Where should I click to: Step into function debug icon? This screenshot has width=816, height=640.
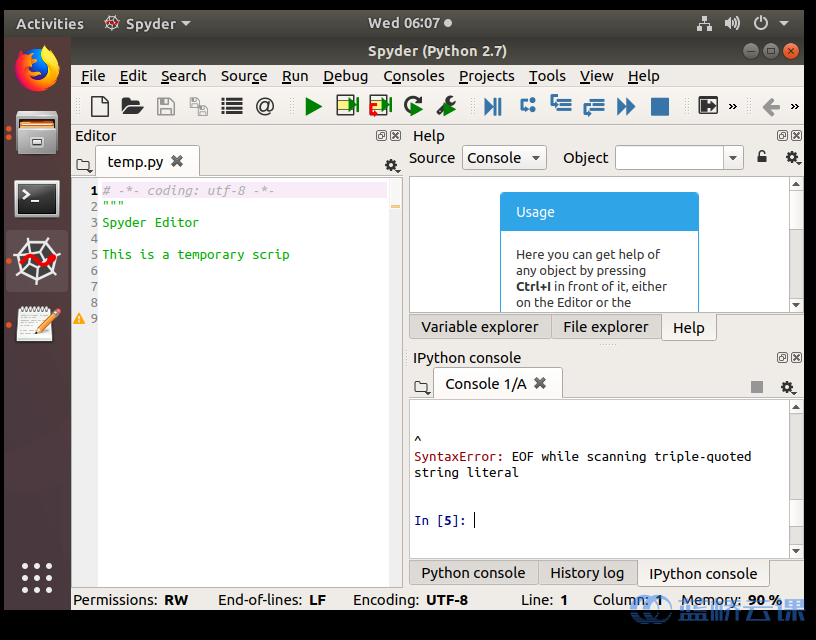click(561, 105)
